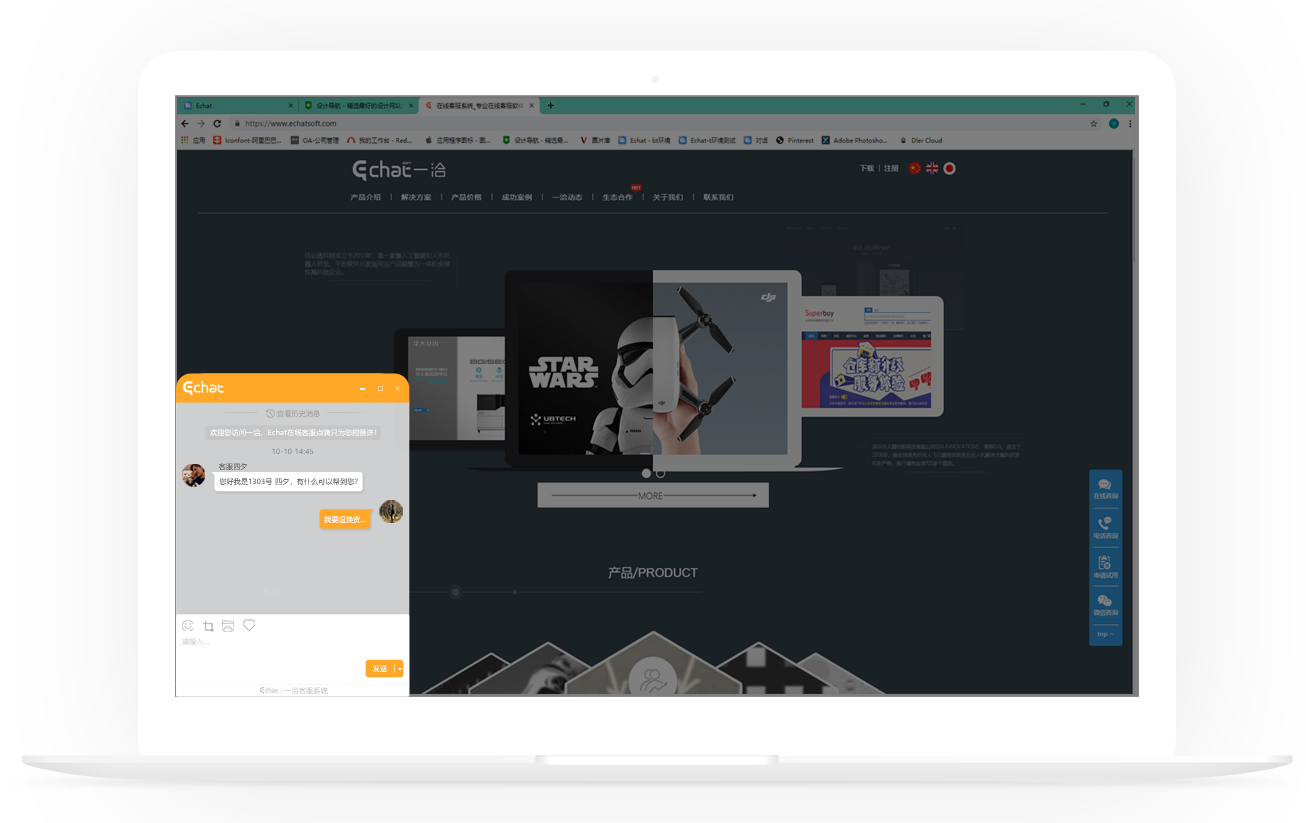
Task: Open the emoji picker in chat
Action: (x=188, y=626)
